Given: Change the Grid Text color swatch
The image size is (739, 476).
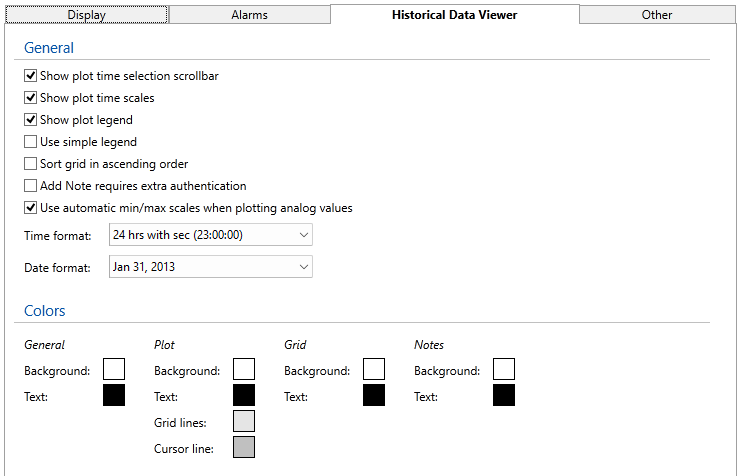Looking at the screenshot, I should (x=374, y=395).
